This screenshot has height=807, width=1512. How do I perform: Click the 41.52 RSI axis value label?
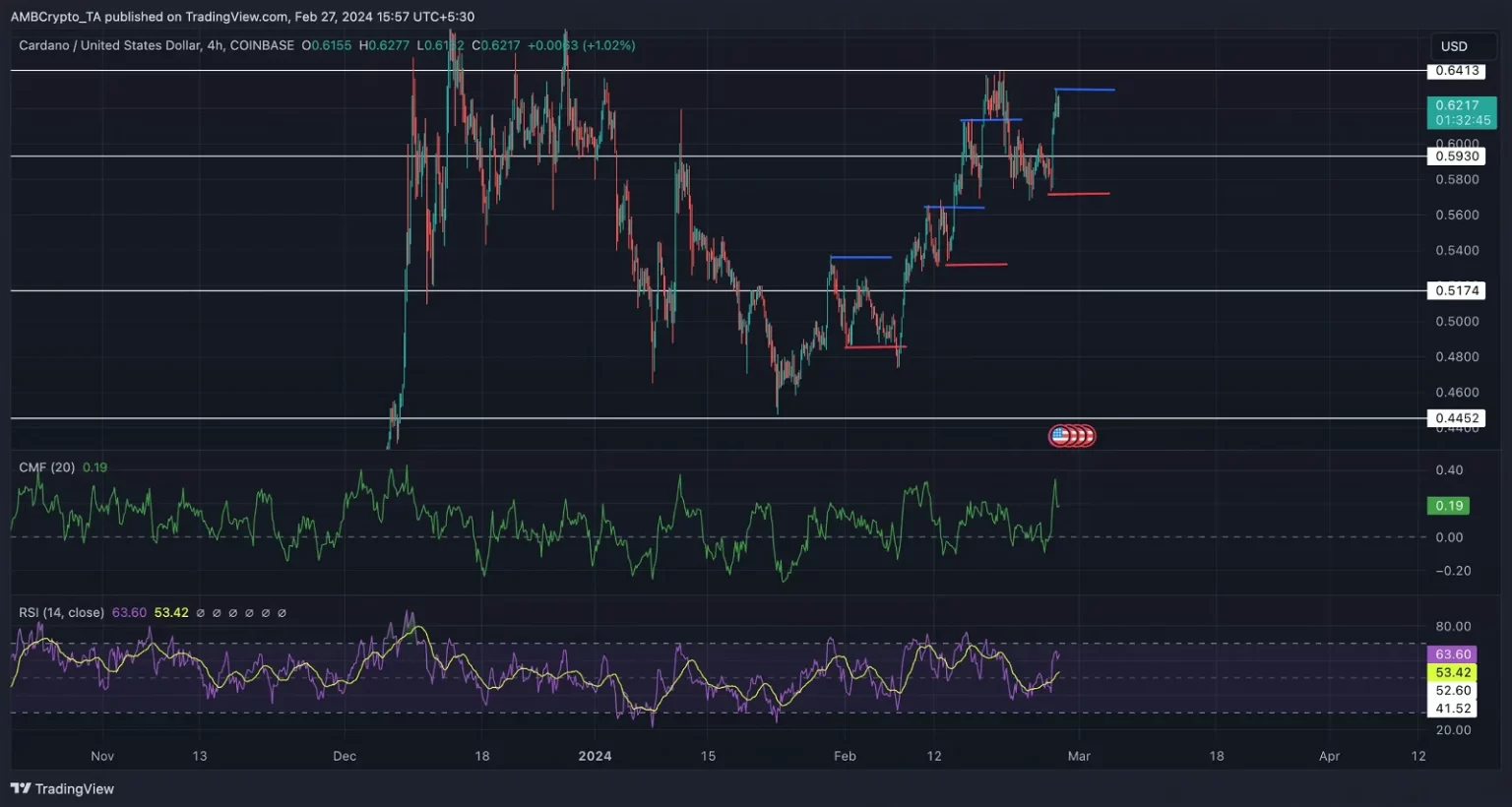point(1452,709)
